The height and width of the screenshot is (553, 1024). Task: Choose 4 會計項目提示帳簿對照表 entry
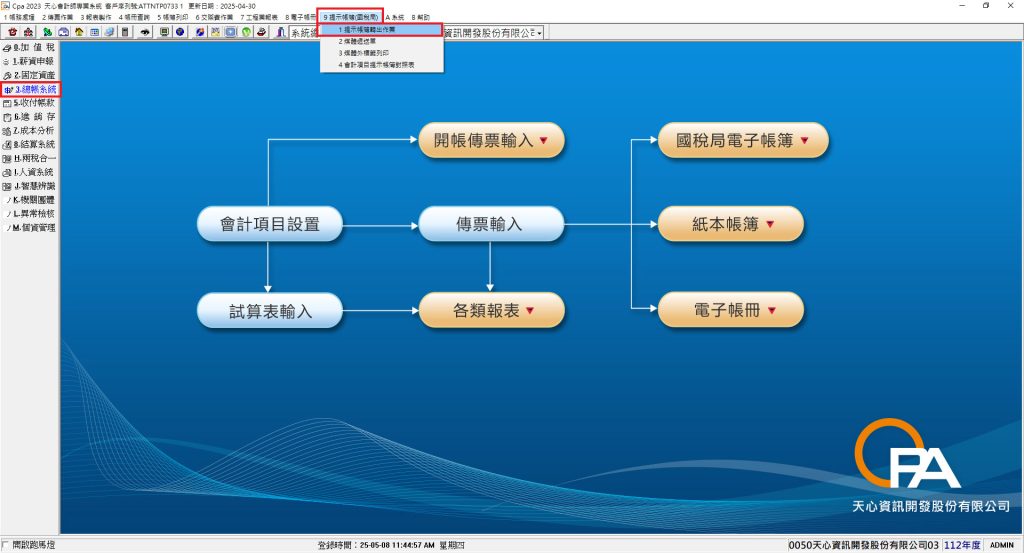click(381, 65)
